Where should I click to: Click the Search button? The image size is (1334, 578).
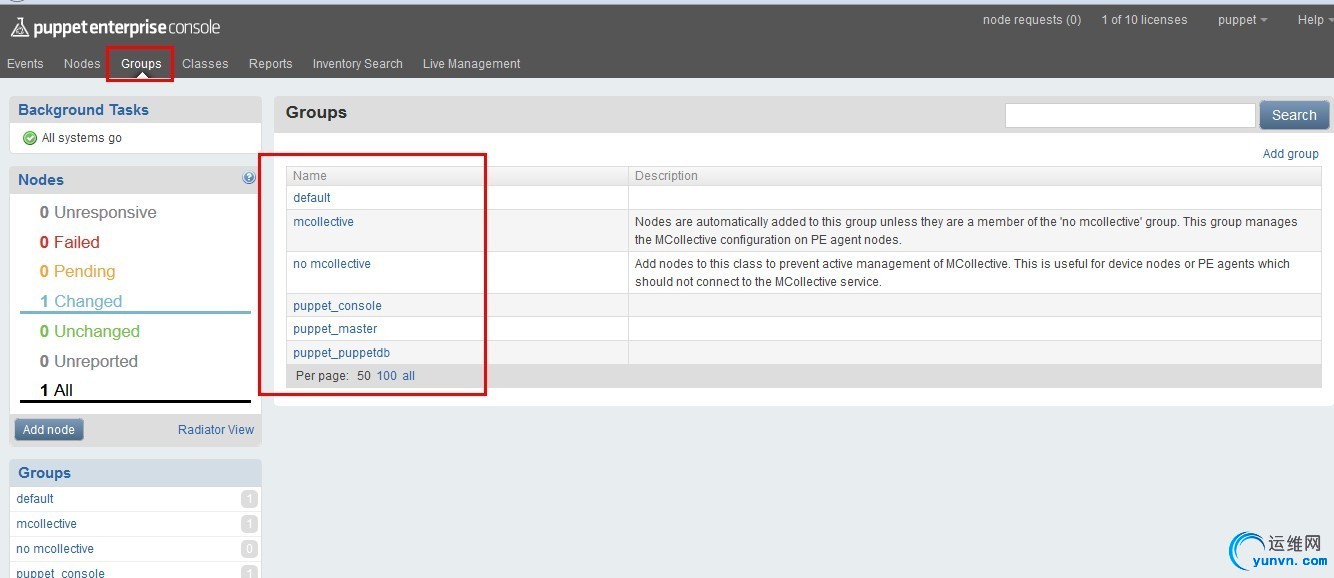[x=1294, y=115]
